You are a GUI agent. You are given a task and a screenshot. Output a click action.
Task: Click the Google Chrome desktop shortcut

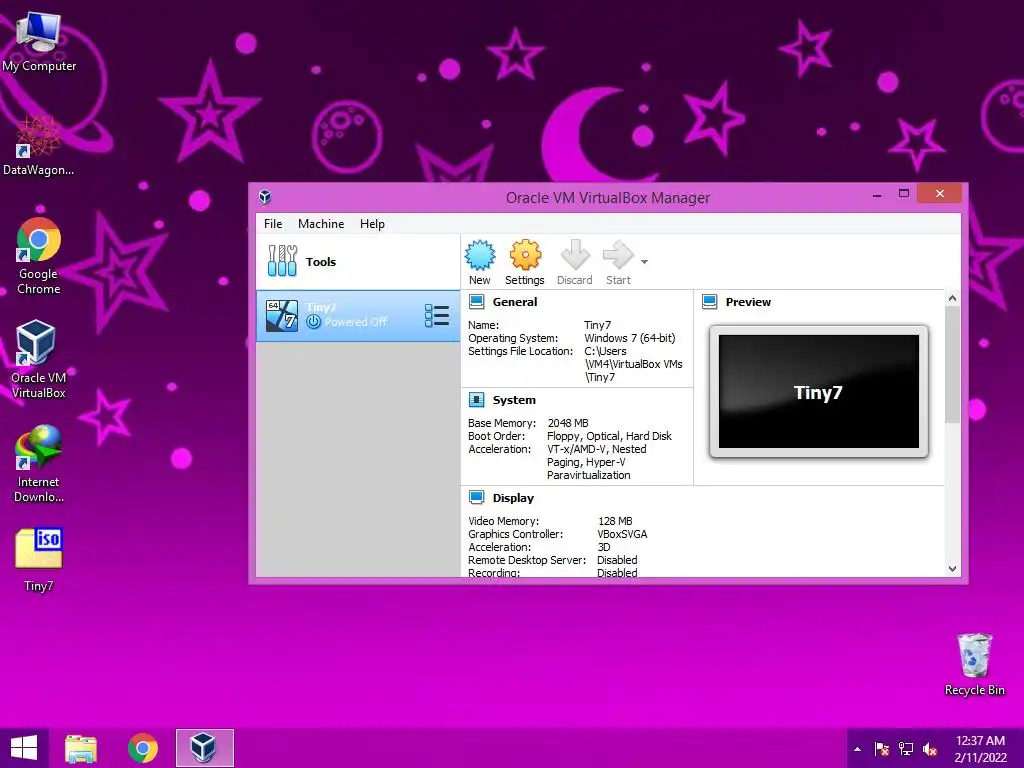pos(39,256)
